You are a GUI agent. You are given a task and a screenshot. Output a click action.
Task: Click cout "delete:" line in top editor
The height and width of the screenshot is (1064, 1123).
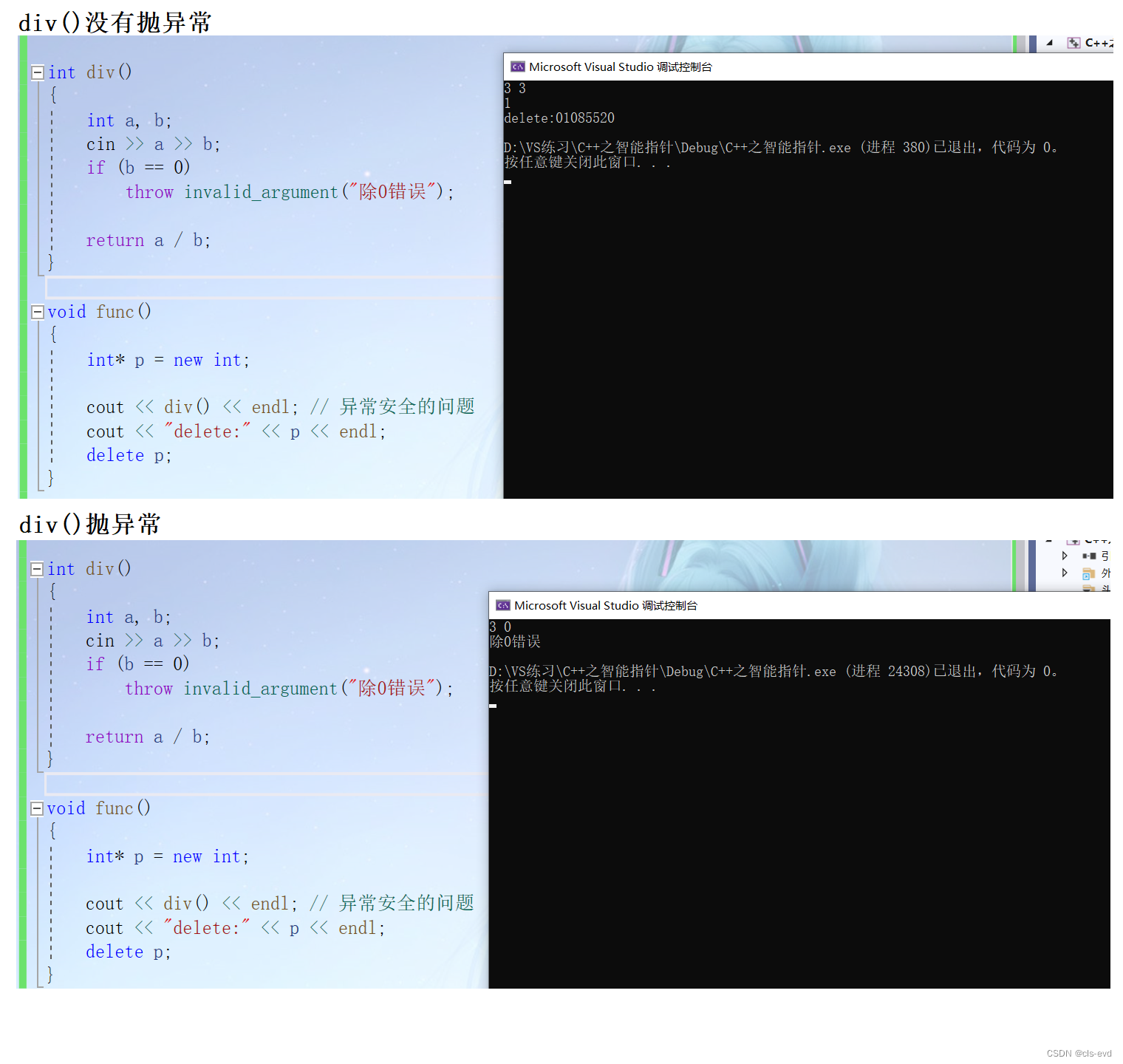tap(236, 432)
